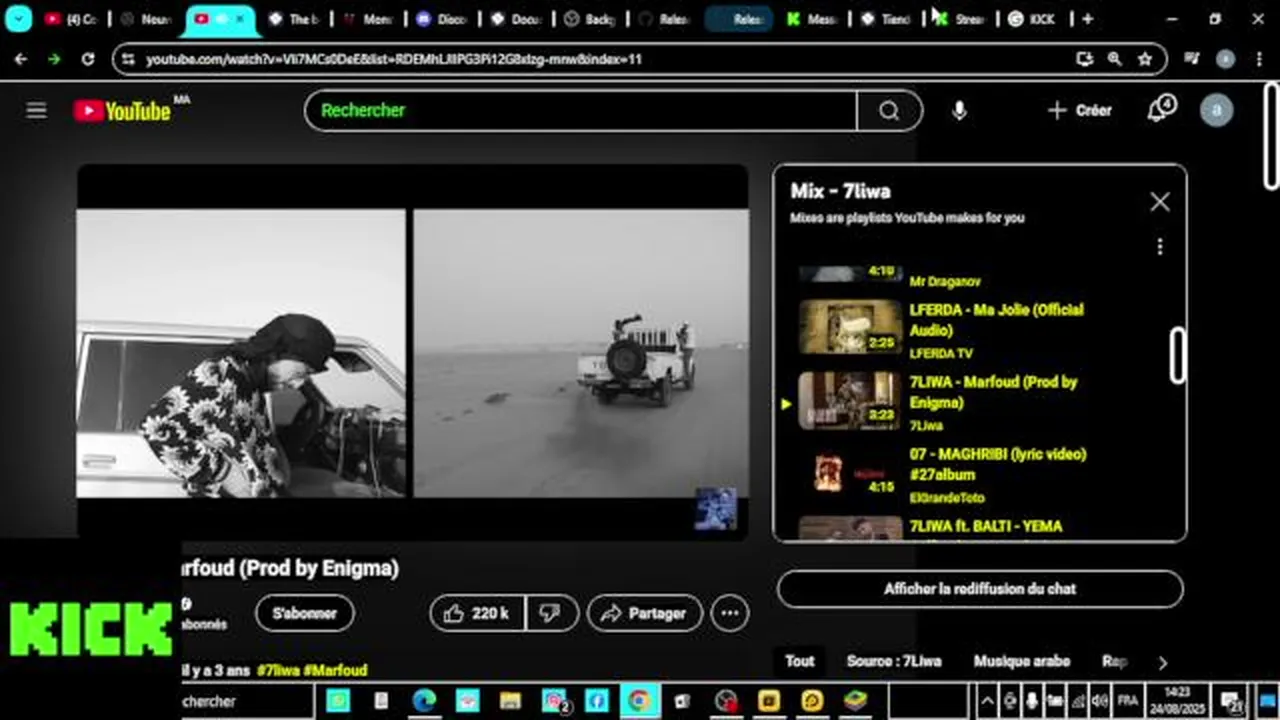Click the Partager share button

pyautogui.click(x=645, y=613)
